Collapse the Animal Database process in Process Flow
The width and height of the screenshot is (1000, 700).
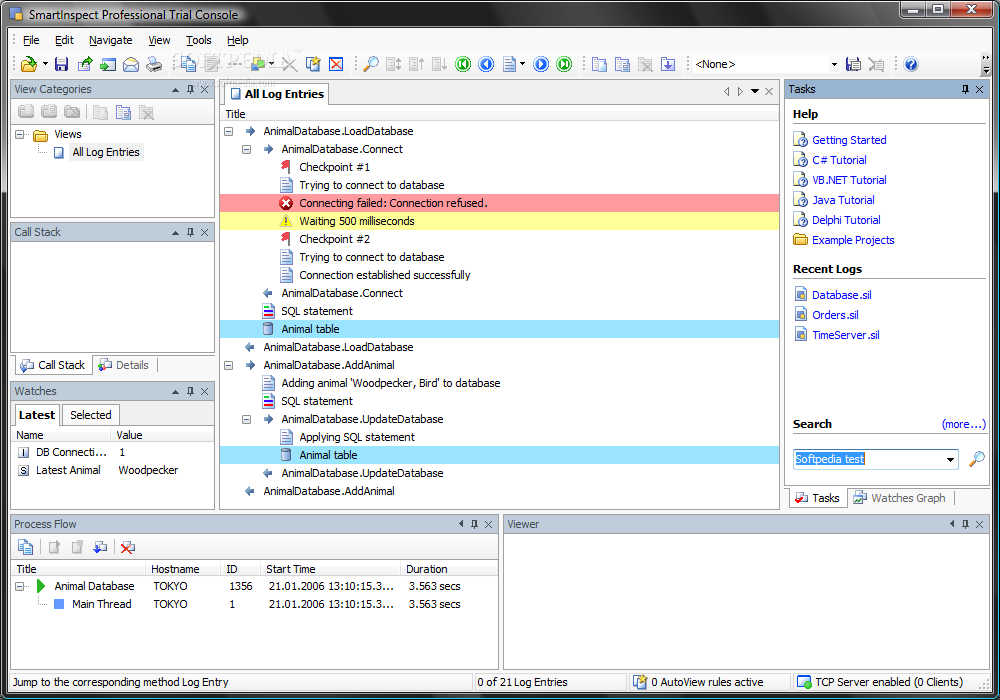[x=20, y=586]
